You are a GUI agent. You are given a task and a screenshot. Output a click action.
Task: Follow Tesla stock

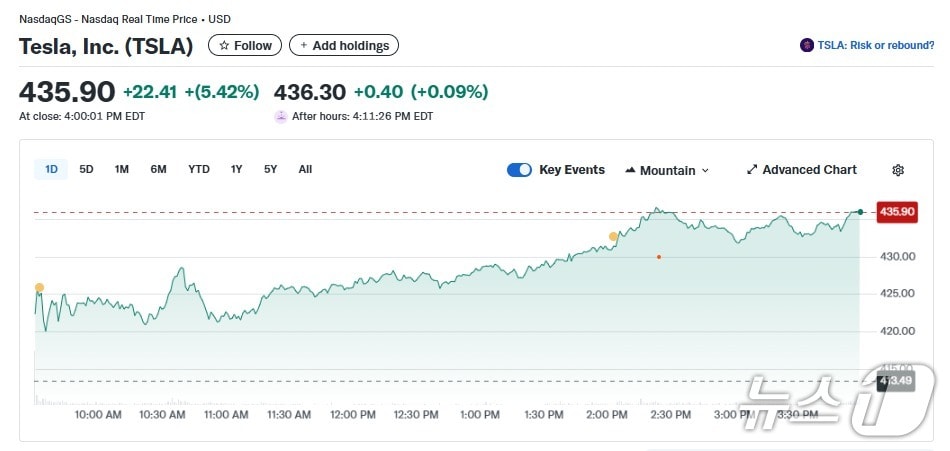pos(245,46)
